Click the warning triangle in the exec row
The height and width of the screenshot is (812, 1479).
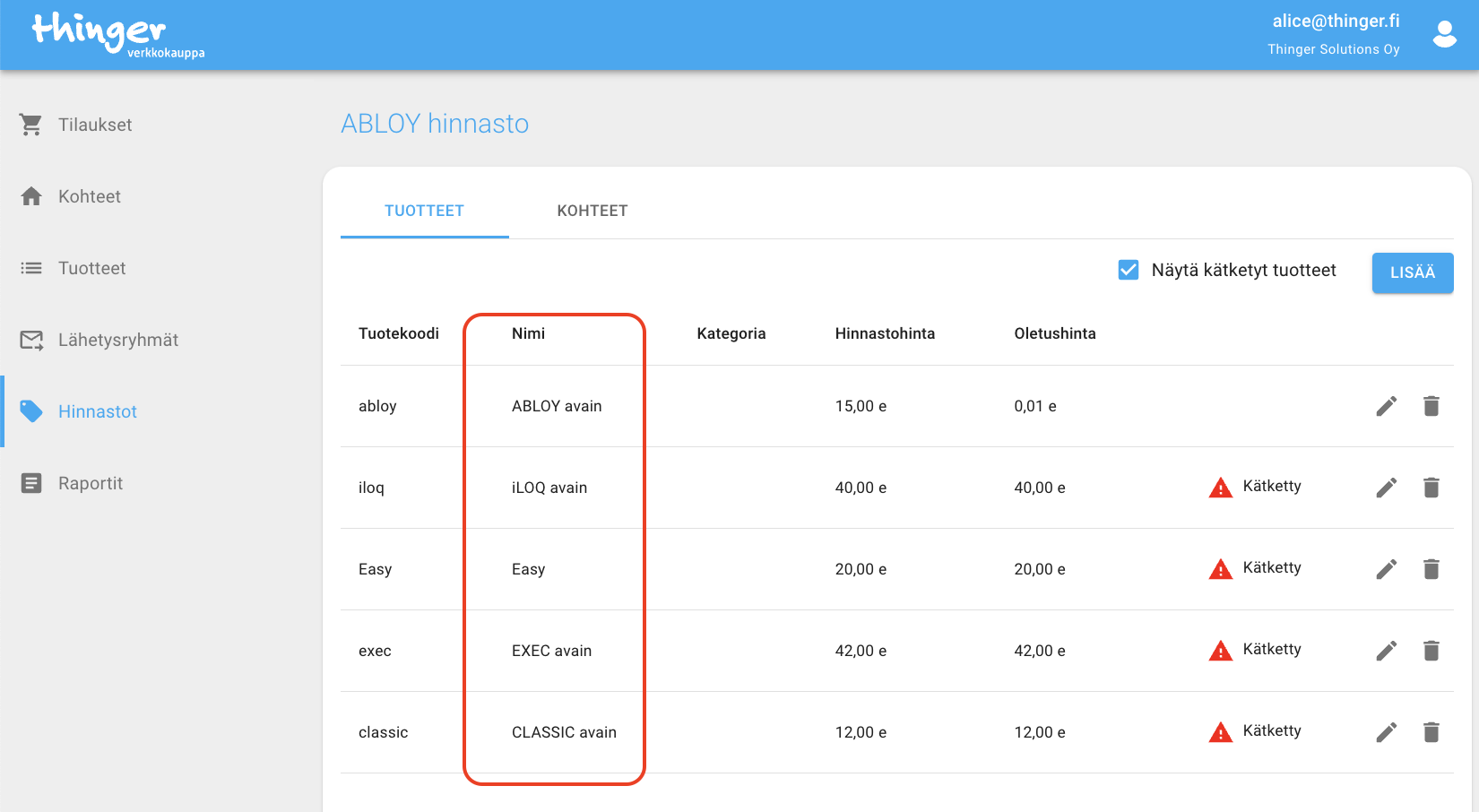1221,651
